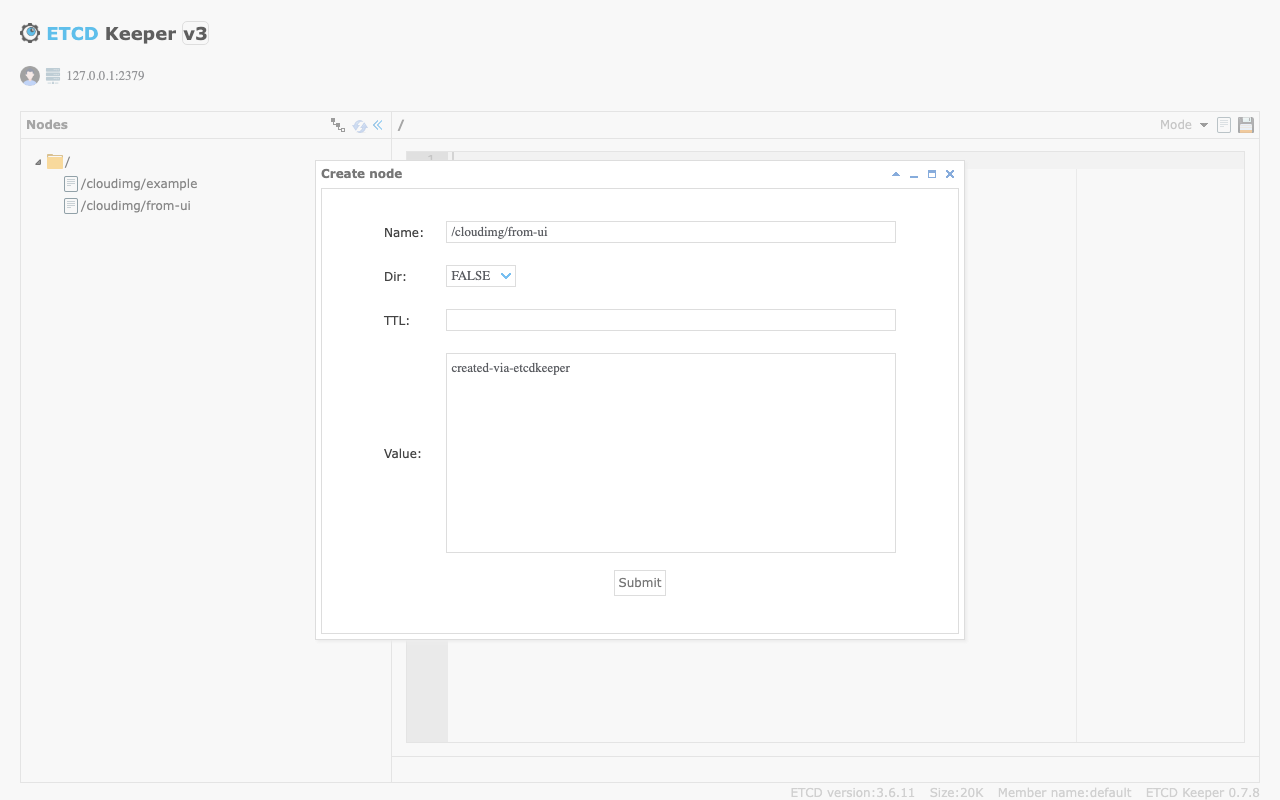
Task: Collapse the Nodes panel with double-chevron
Action: click(378, 125)
